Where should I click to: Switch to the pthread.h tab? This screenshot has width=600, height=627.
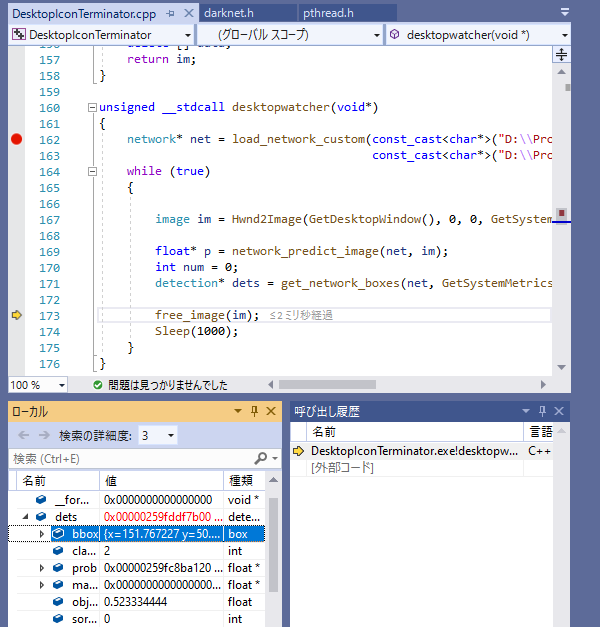point(328,13)
